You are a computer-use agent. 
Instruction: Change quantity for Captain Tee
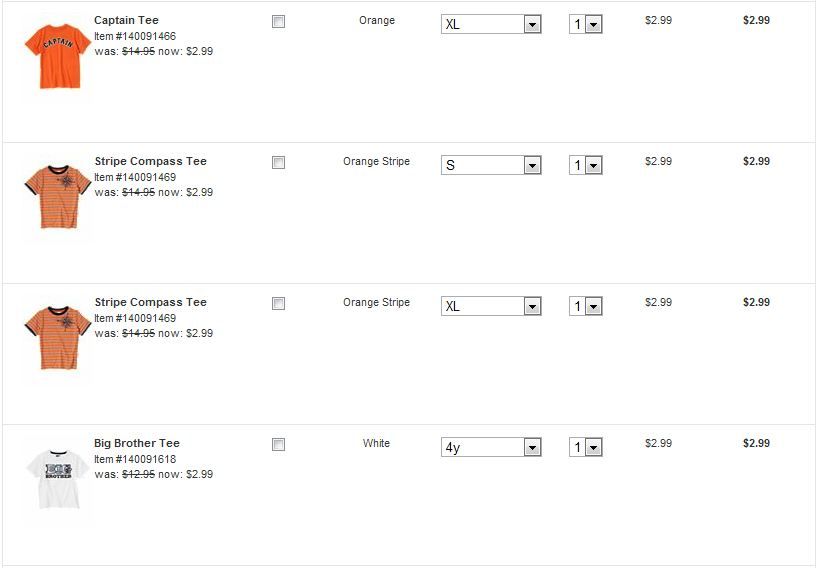pyautogui.click(x=585, y=24)
